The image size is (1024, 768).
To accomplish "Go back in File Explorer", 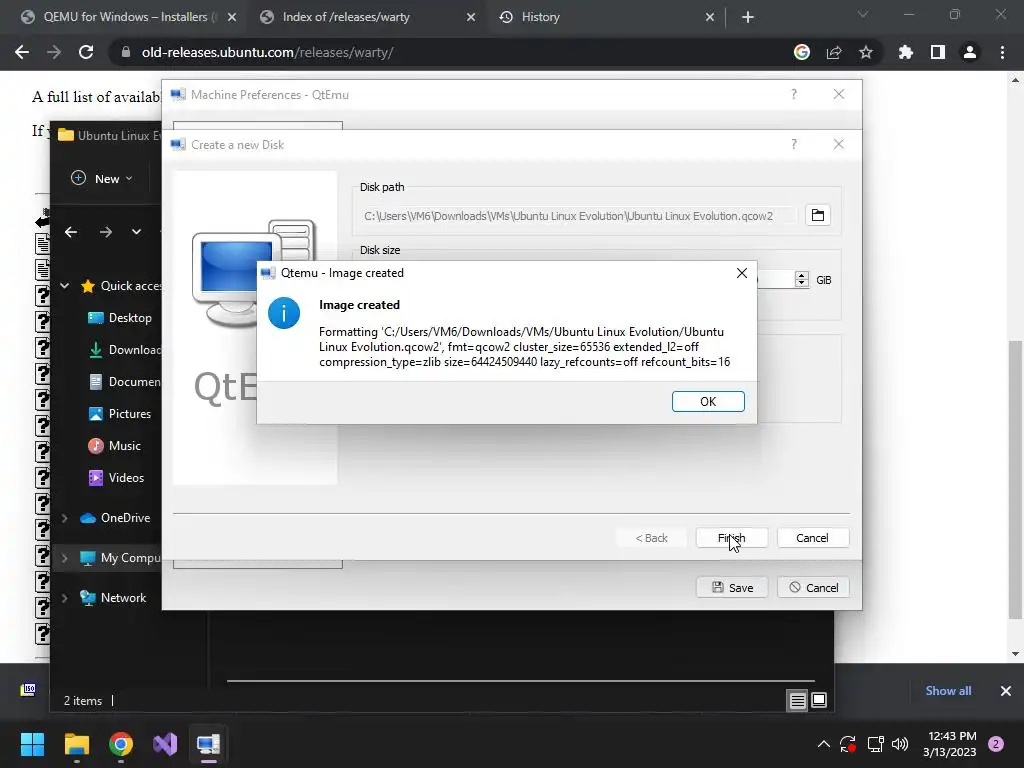I will [x=71, y=232].
